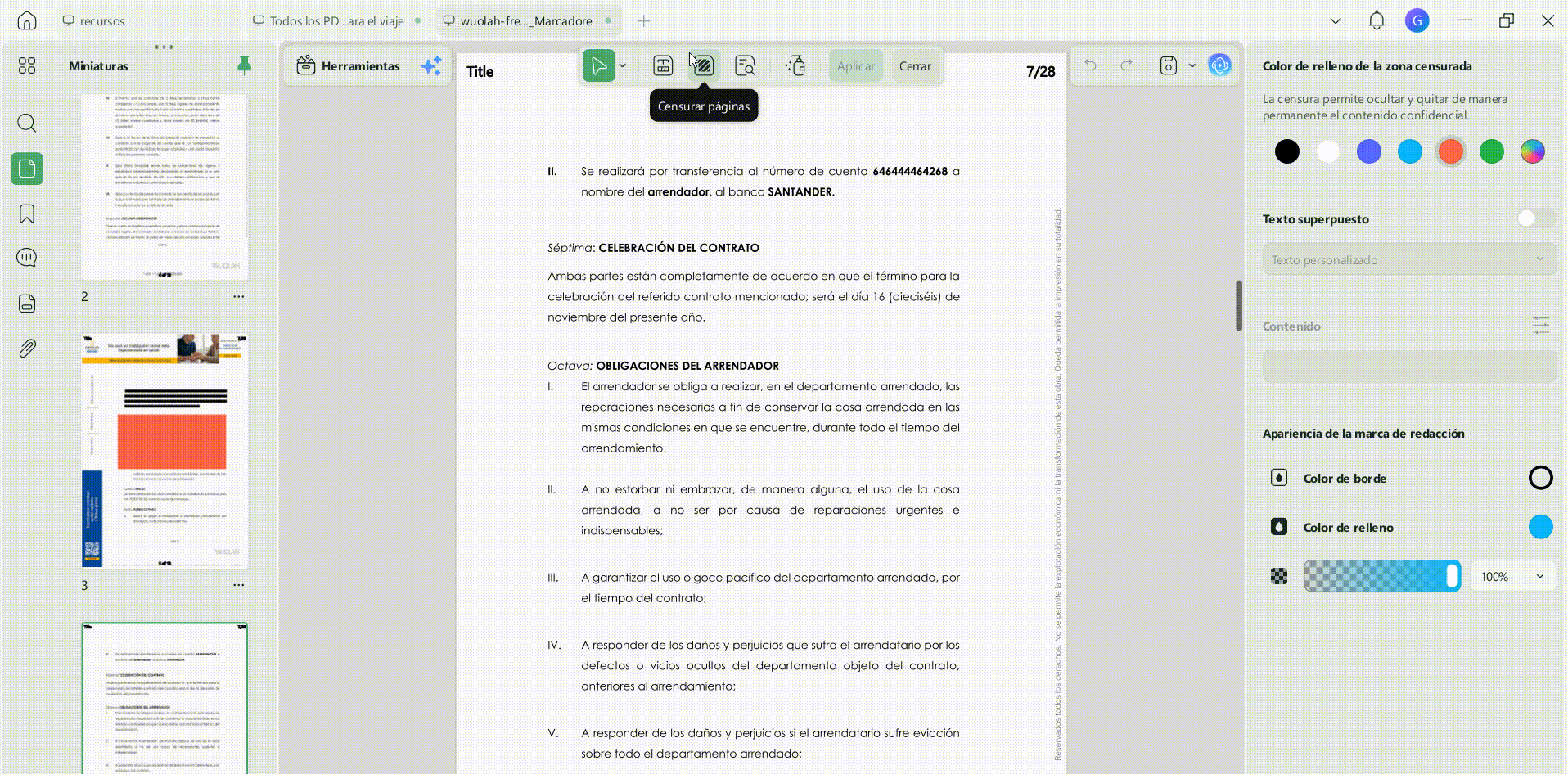Open the comments sidebar icon
This screenshot has height=774, width=1568.
tap(27, 258)
